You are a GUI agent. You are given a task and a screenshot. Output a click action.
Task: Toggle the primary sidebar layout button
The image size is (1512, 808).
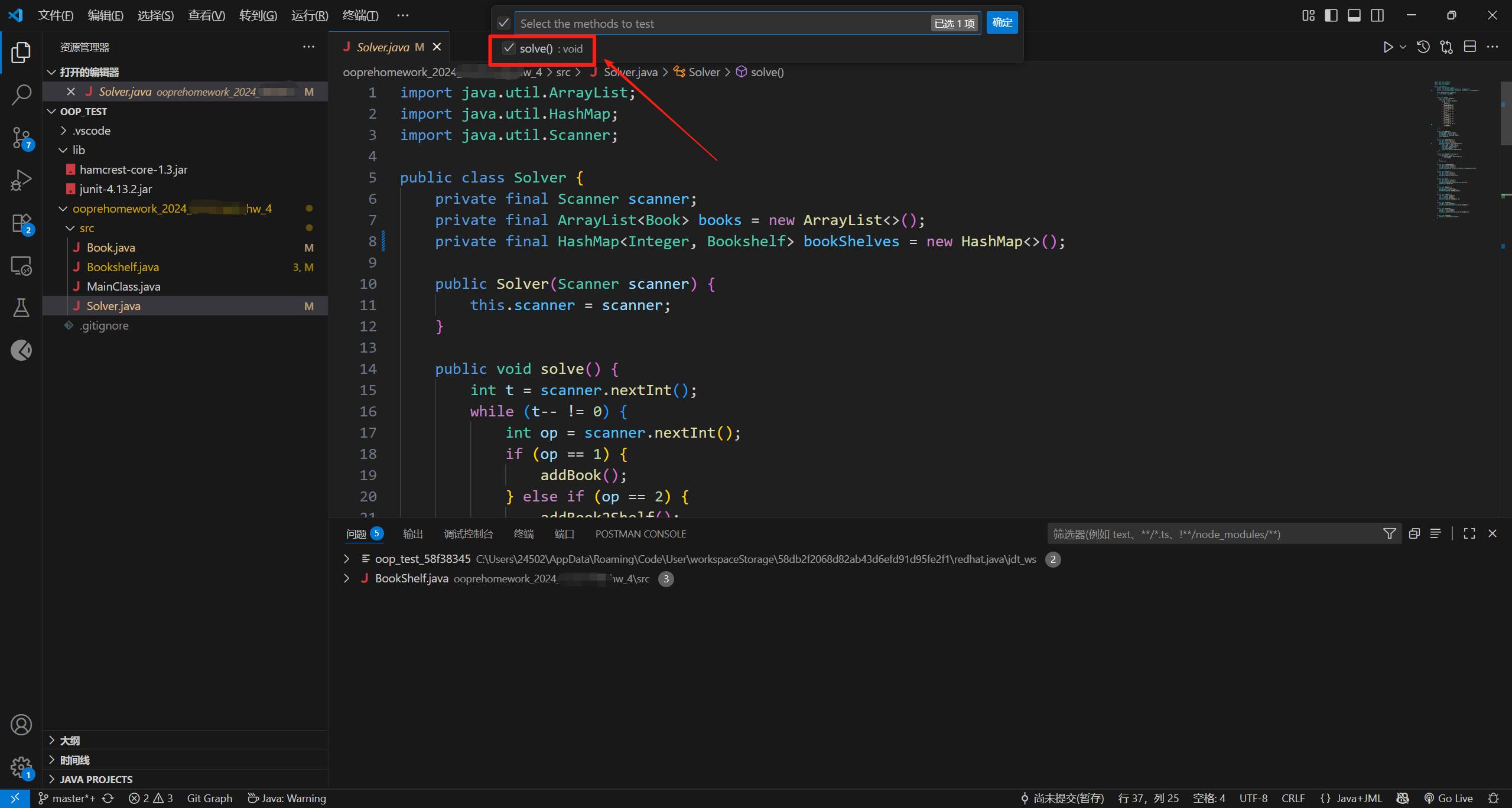[x=1331, y=15]
